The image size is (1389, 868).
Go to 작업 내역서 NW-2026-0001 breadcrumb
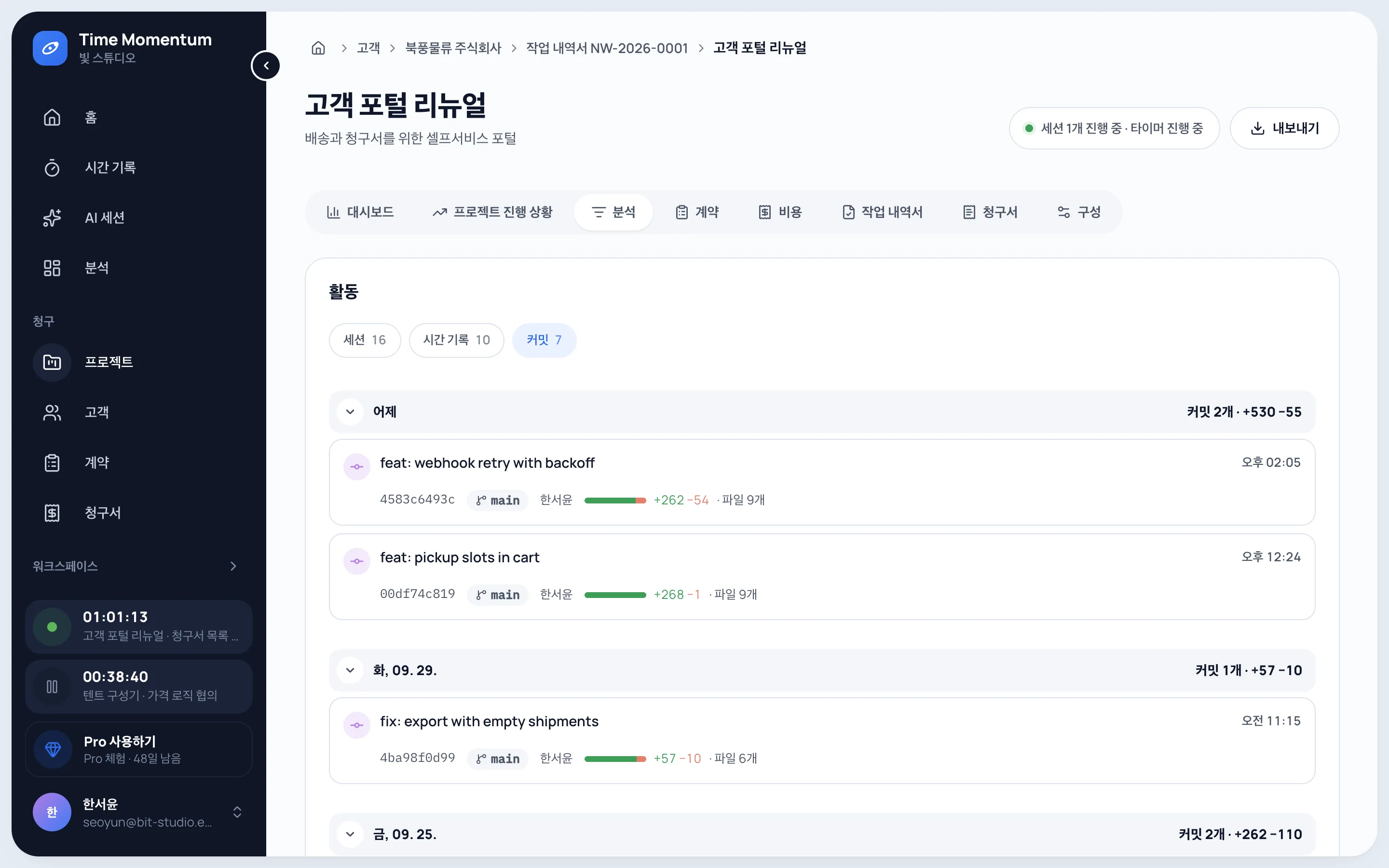point(607,48)
